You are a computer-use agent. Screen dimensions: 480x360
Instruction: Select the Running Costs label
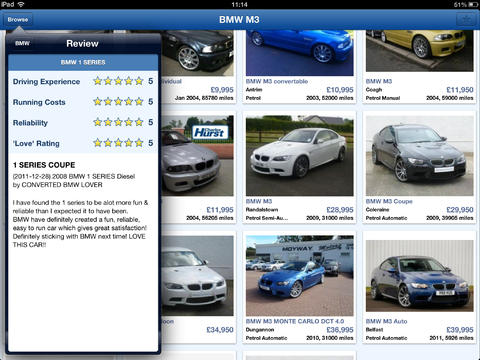coord(39,102)
